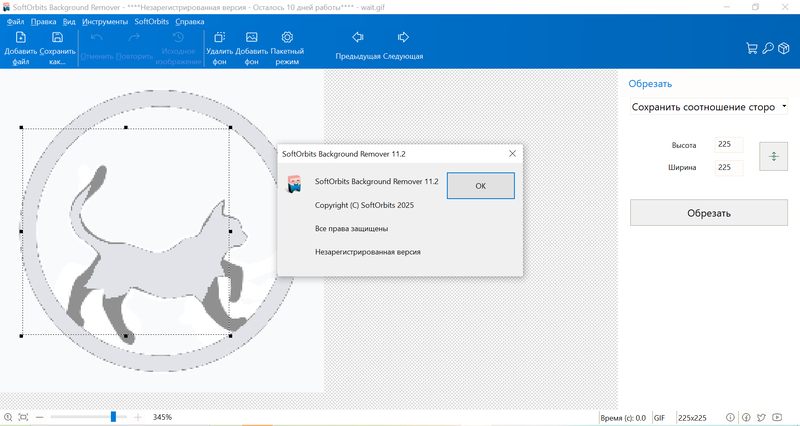Open the Файл menu
800x426 pixels.
pos(15,21)
